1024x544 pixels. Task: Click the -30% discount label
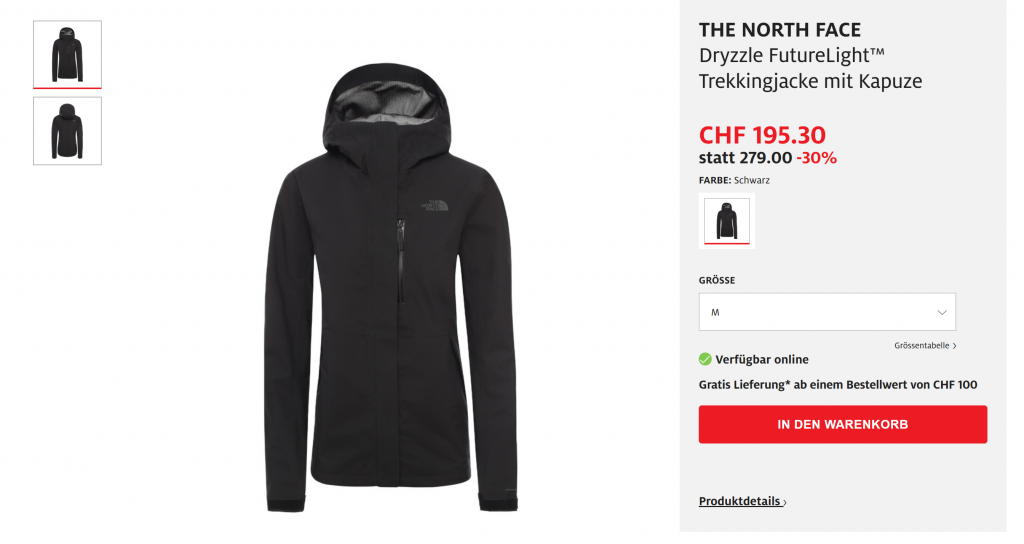816,158
